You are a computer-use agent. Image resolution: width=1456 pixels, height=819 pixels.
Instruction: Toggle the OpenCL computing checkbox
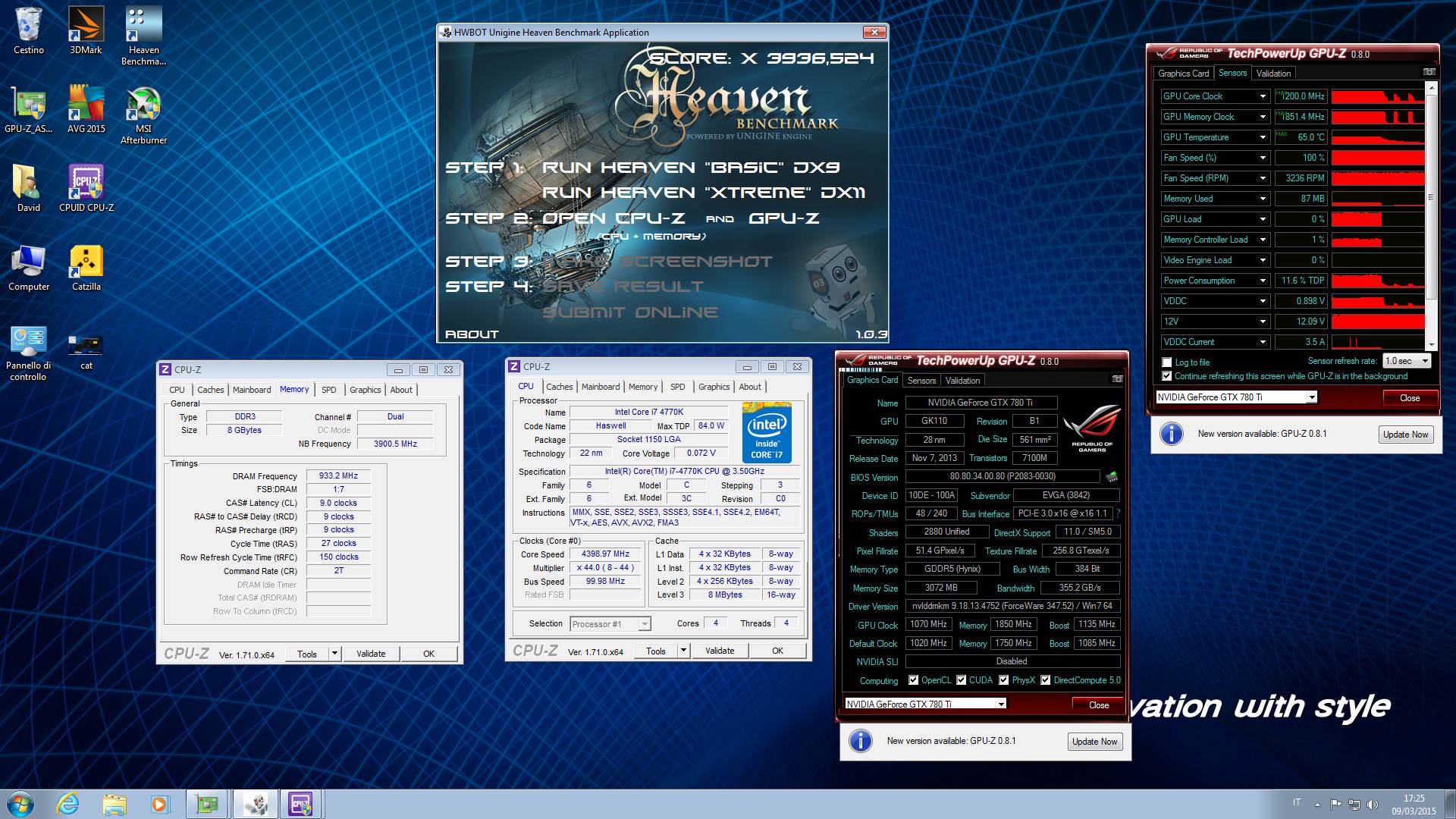pyautogui.click(x=913, y=680)
